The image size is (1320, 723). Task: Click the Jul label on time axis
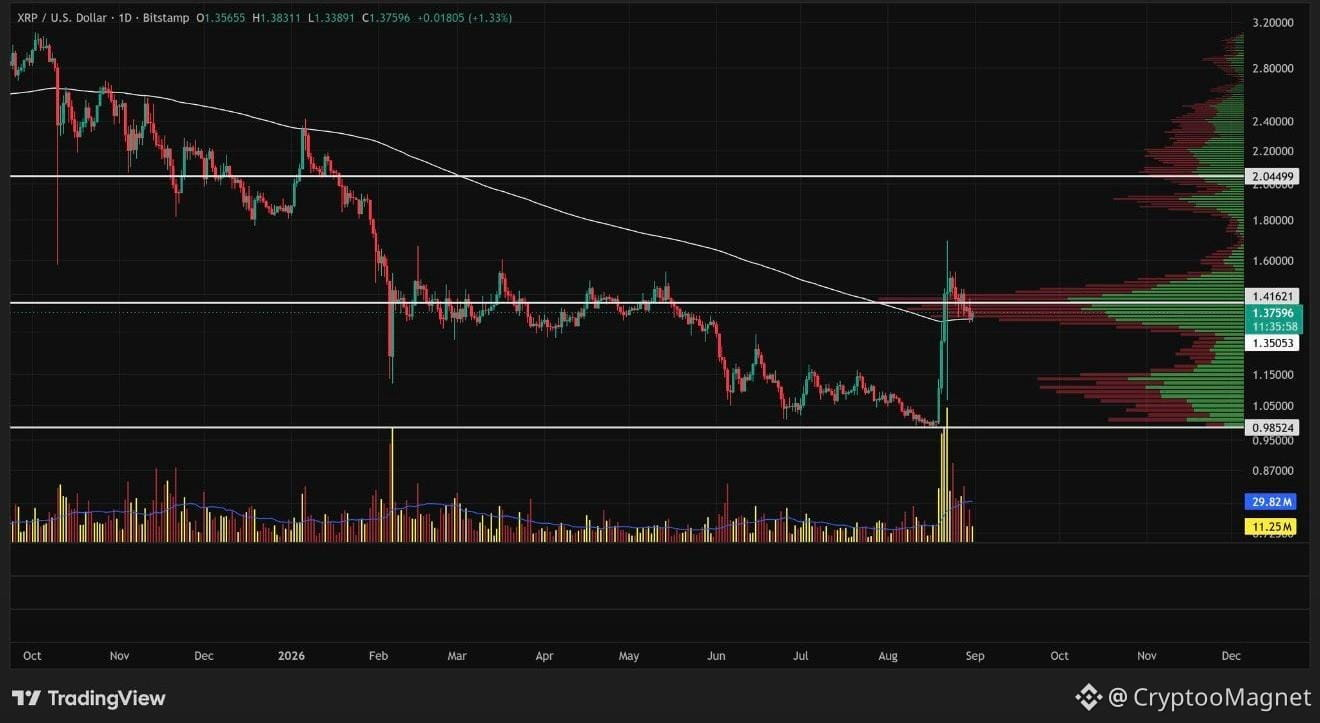pos(801,656)
